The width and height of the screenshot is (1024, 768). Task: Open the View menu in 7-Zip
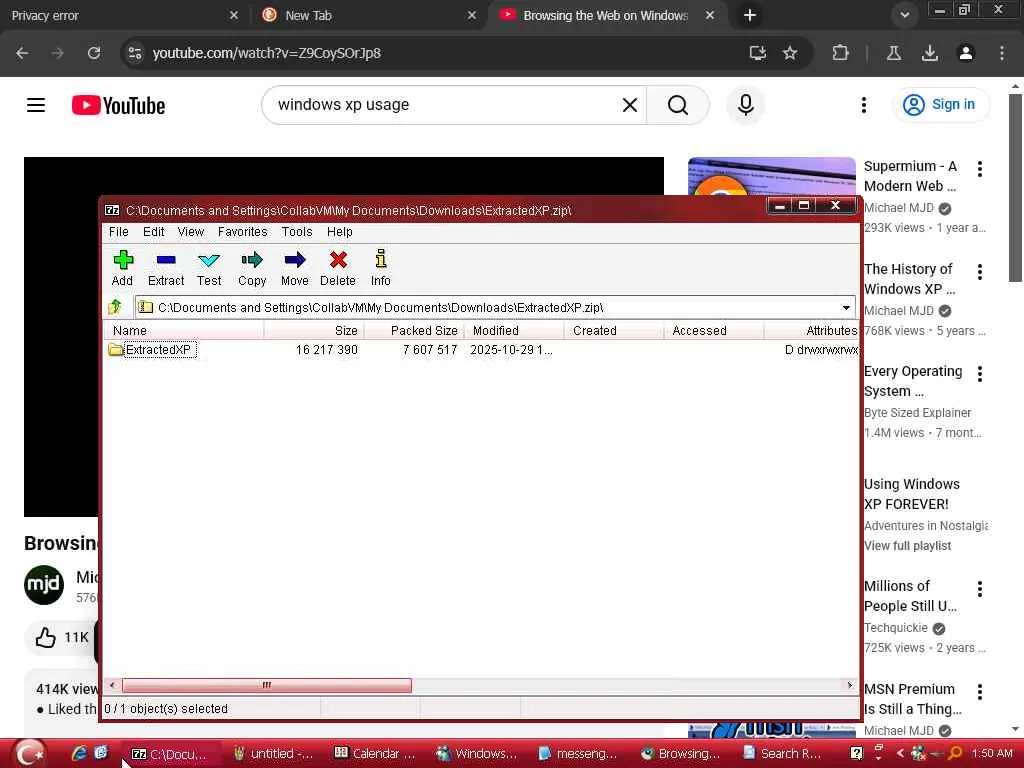[191, 232]
